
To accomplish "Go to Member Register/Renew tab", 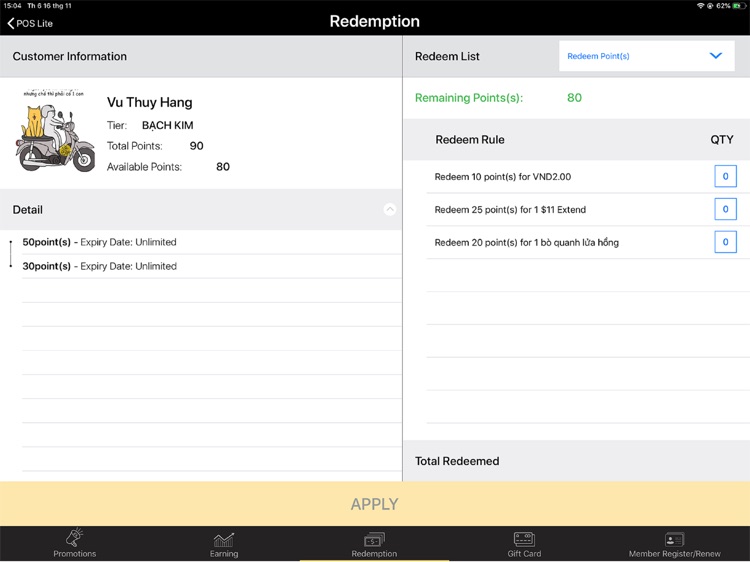I will (x=674, y=544).
